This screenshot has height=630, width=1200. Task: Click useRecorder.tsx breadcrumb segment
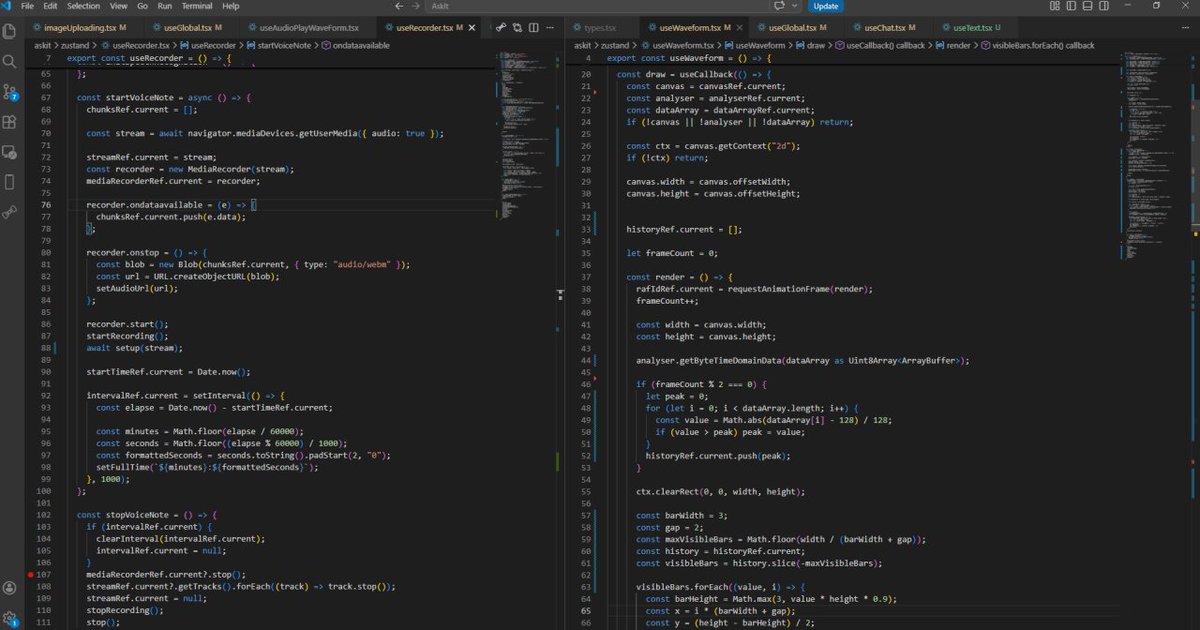[x=137, y=45]
